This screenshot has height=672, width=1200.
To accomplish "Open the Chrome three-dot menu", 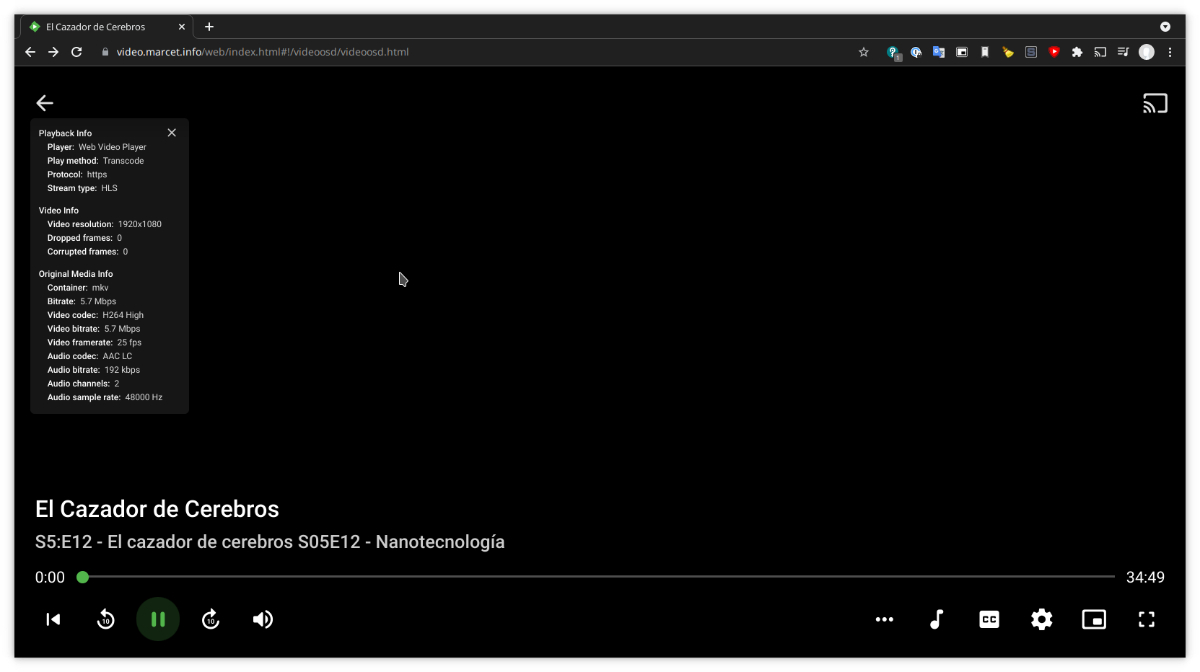I will 1170,52.
